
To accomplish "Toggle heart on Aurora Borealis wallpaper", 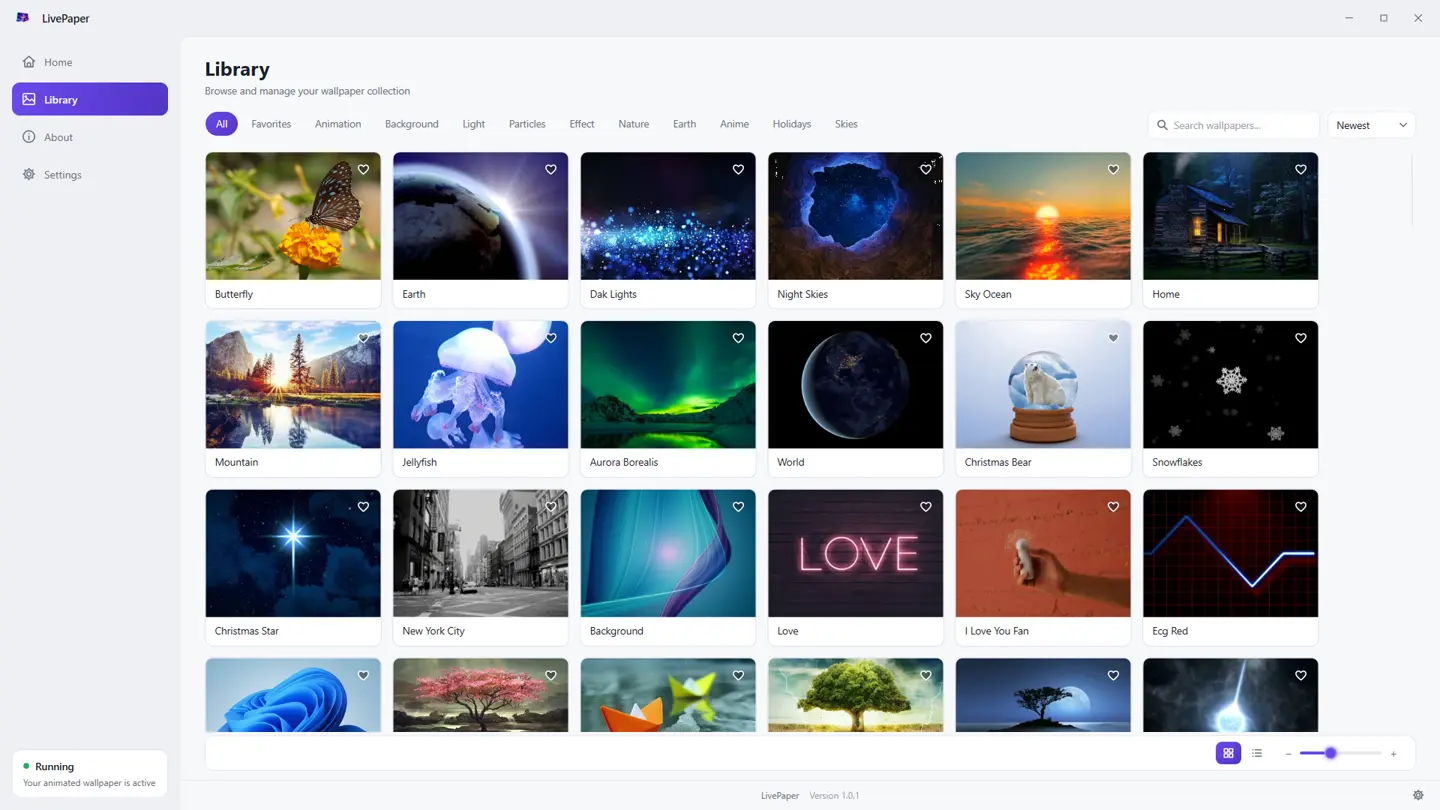I will 738,338.
